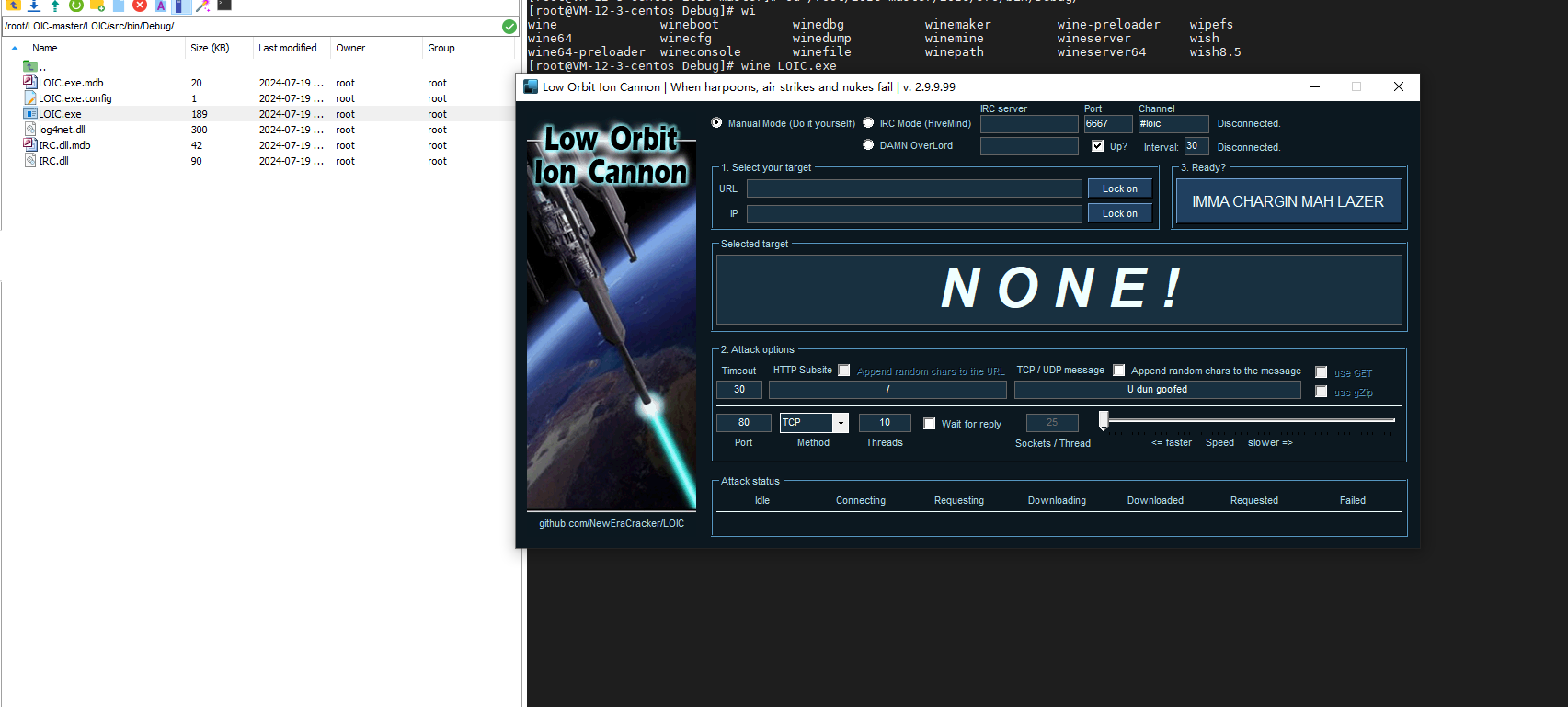Click the file manager path address bar
This screenshot has height=707, width=1568.
pyautogui.click(x=251, y=26)
